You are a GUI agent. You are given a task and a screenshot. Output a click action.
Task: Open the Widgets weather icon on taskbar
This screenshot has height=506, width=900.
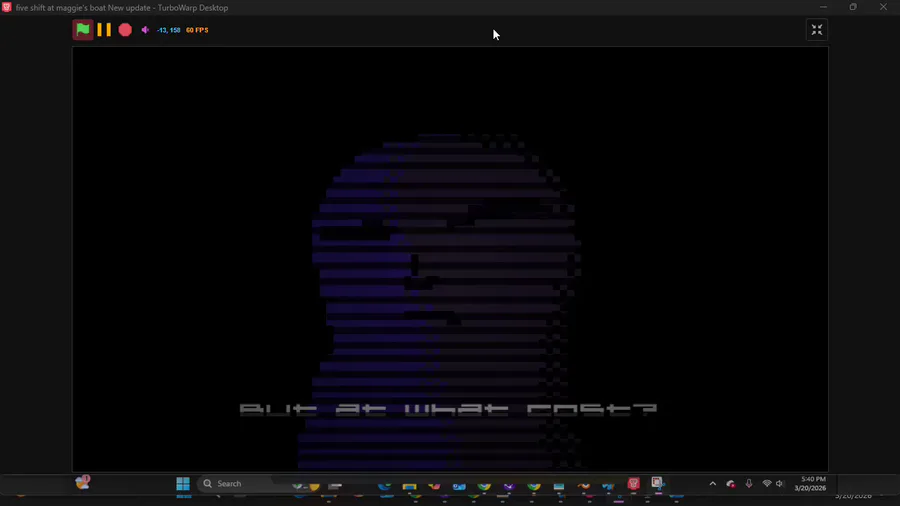point(83,483)
